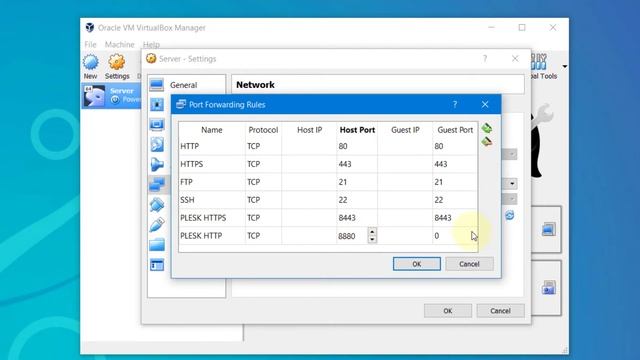This screenshot has width=640, height=360.
Task: Click the Guest Port cell of PLESK HTTP
Action: [455, 236]
